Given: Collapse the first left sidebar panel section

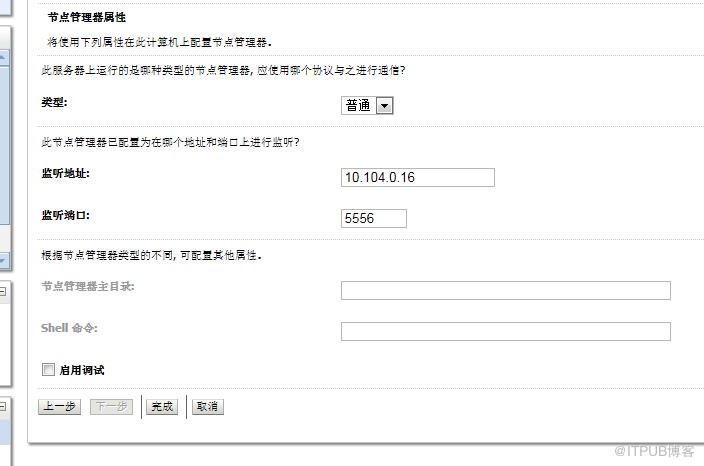Looking at the screenshot, I should 3,291.
